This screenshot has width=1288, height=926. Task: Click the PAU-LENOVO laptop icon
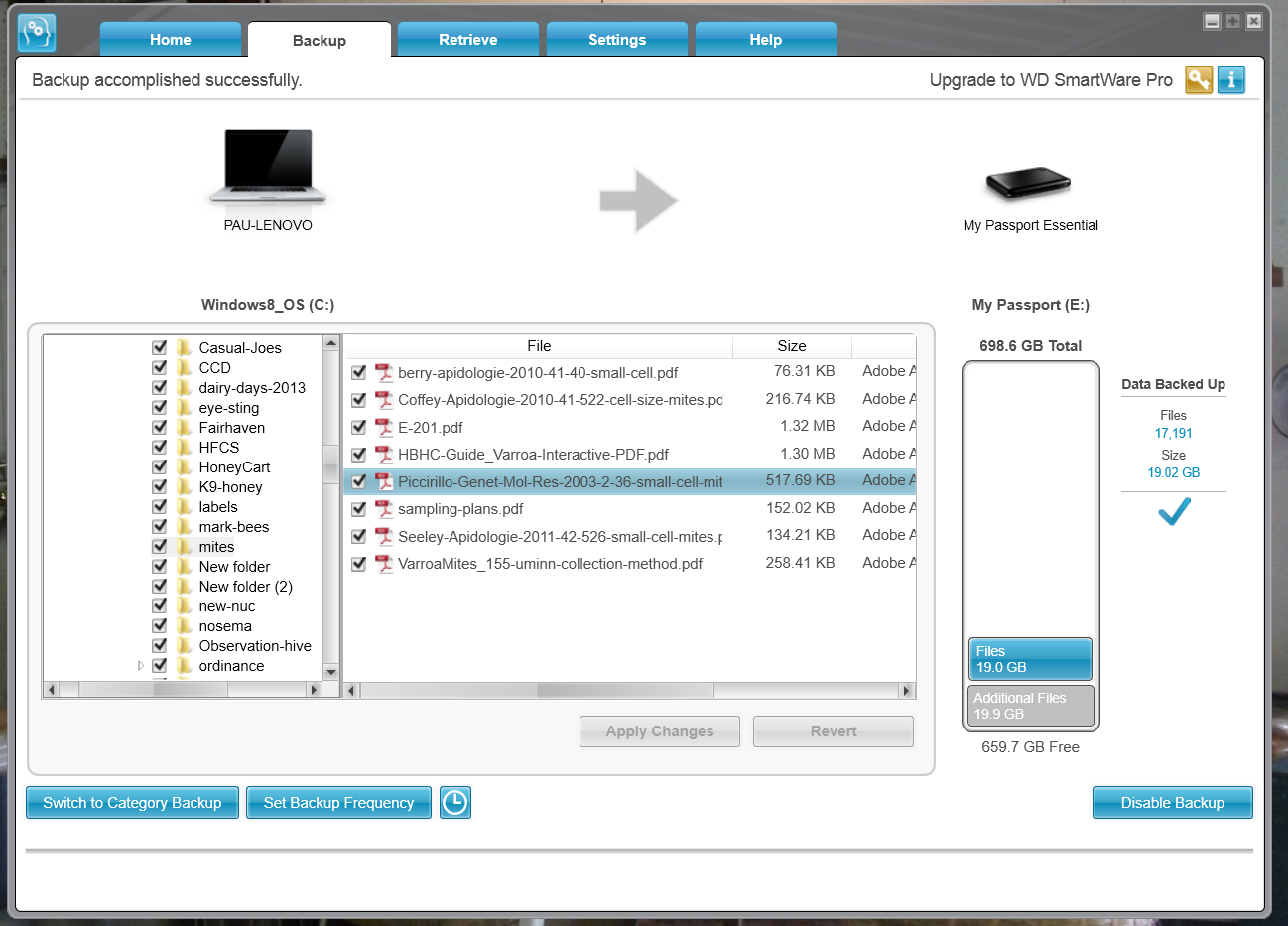tap(268, 167)
